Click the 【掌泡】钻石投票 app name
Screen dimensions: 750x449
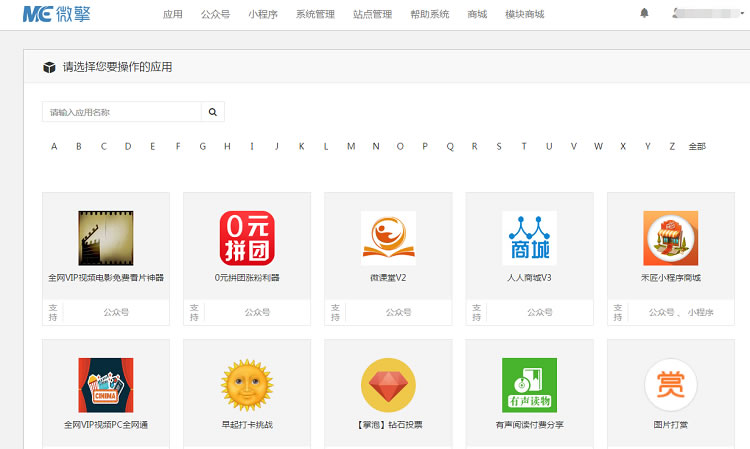(x=388, y=425)
